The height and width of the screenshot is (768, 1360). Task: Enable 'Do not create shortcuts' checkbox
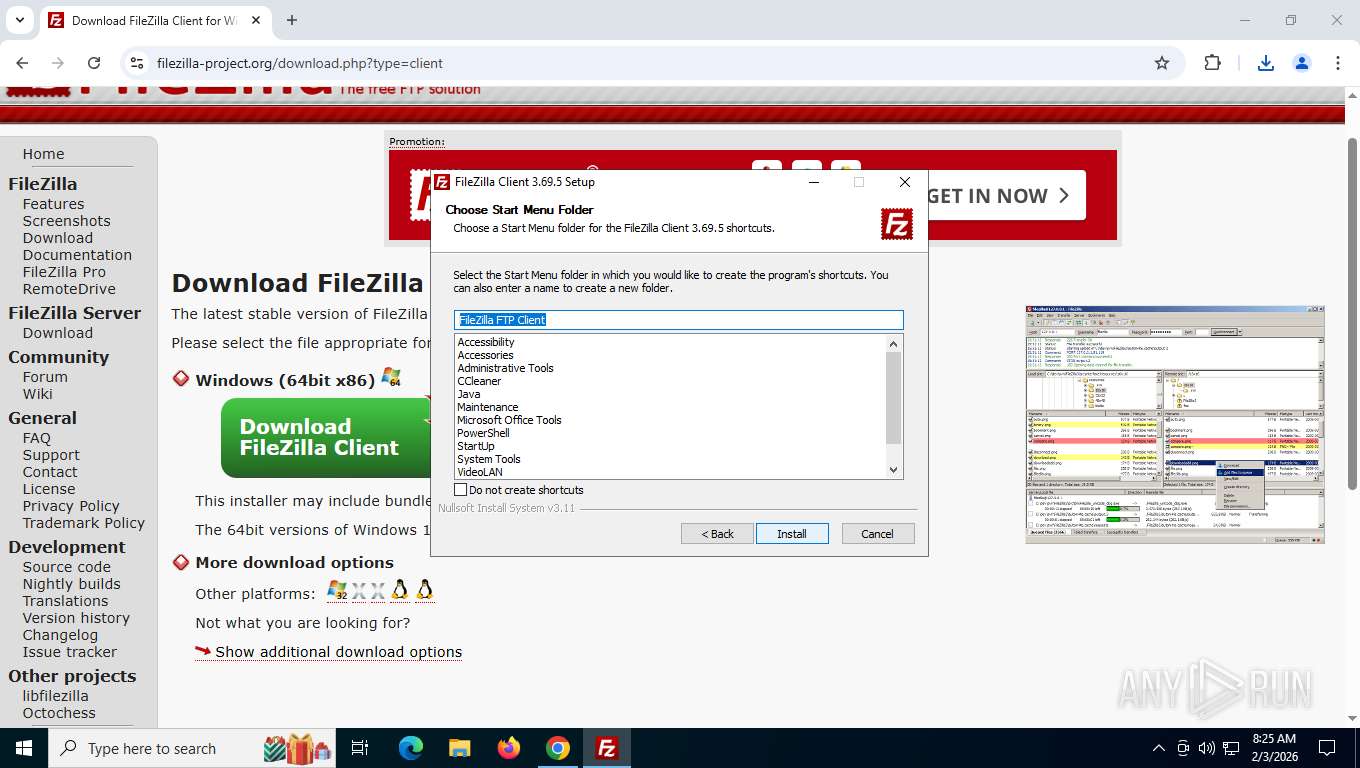(461, 490)
